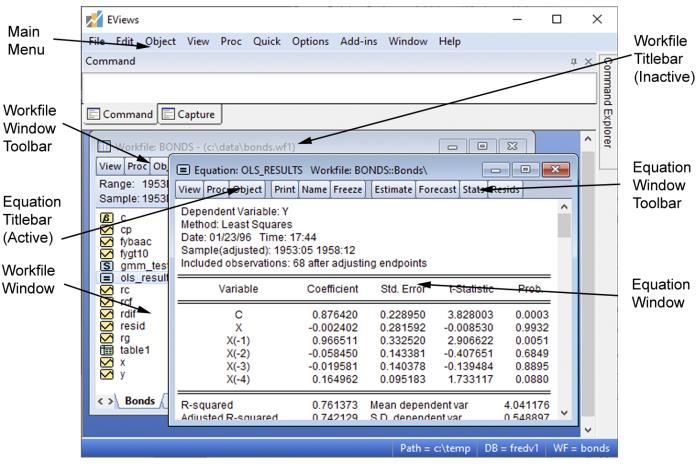Click inside the command entry area
696x470 pixels.
click(339, 88)
